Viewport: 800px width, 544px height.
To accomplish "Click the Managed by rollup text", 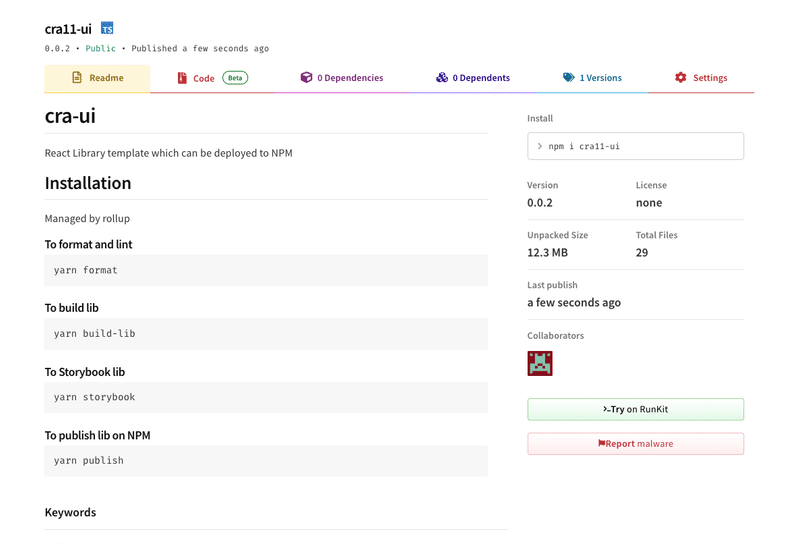I will (x=87, y=218).
